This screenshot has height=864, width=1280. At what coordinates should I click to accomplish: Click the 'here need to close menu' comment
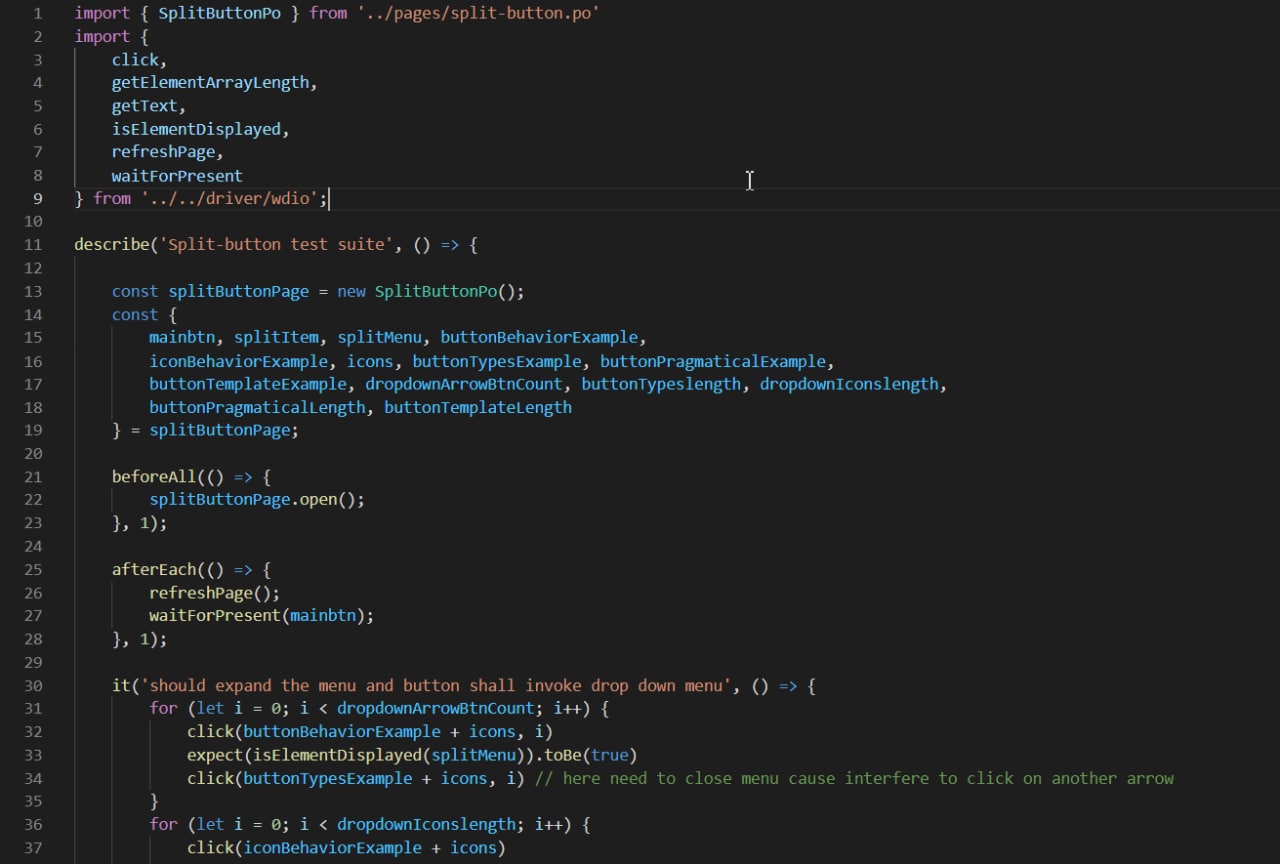pyautogui.click(x=855, y=778)
